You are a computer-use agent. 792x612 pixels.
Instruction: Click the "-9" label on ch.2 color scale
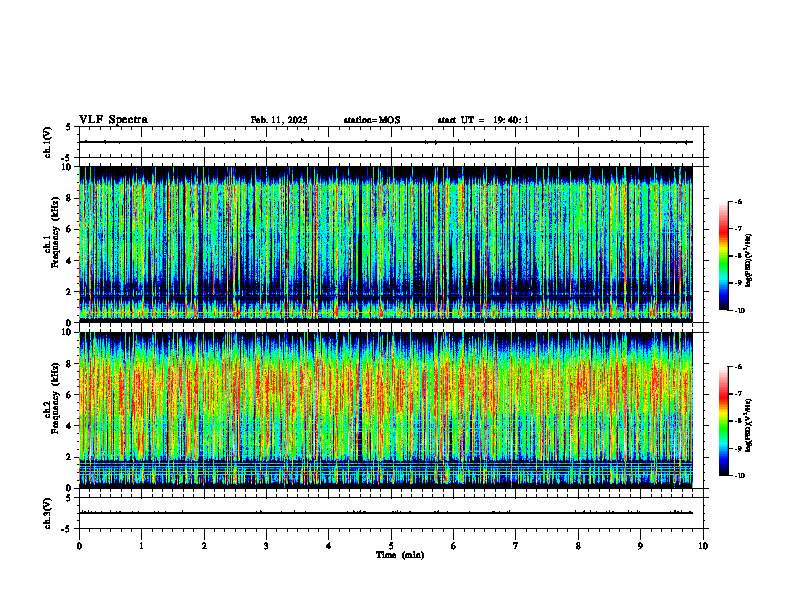click(738, 448)
